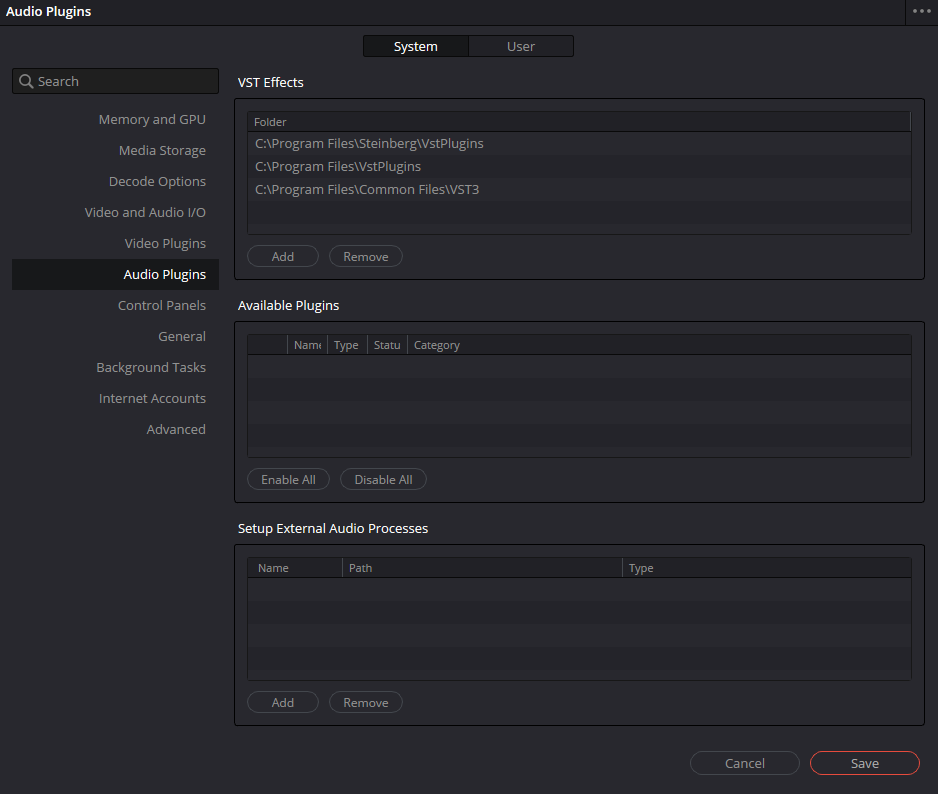Add an external audio process
The image size is (938, 794).
coord(283,703)
